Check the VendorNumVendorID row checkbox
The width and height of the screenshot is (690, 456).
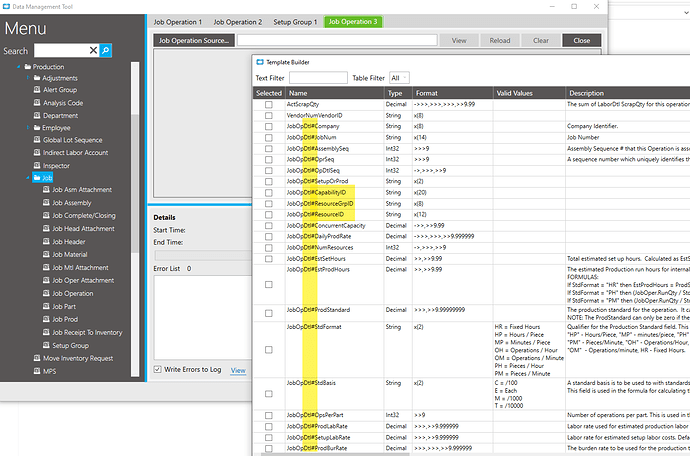(x=268, y=115)
